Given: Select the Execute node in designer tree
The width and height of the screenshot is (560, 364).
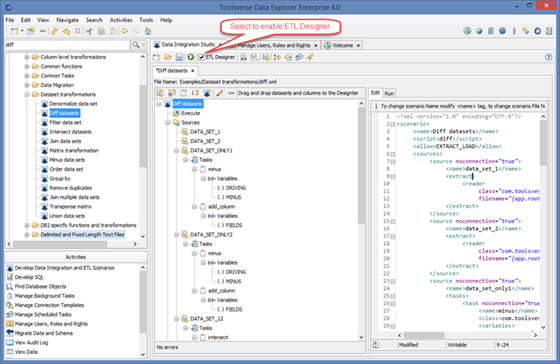Looking at the screenshot, I should point(191,113).
